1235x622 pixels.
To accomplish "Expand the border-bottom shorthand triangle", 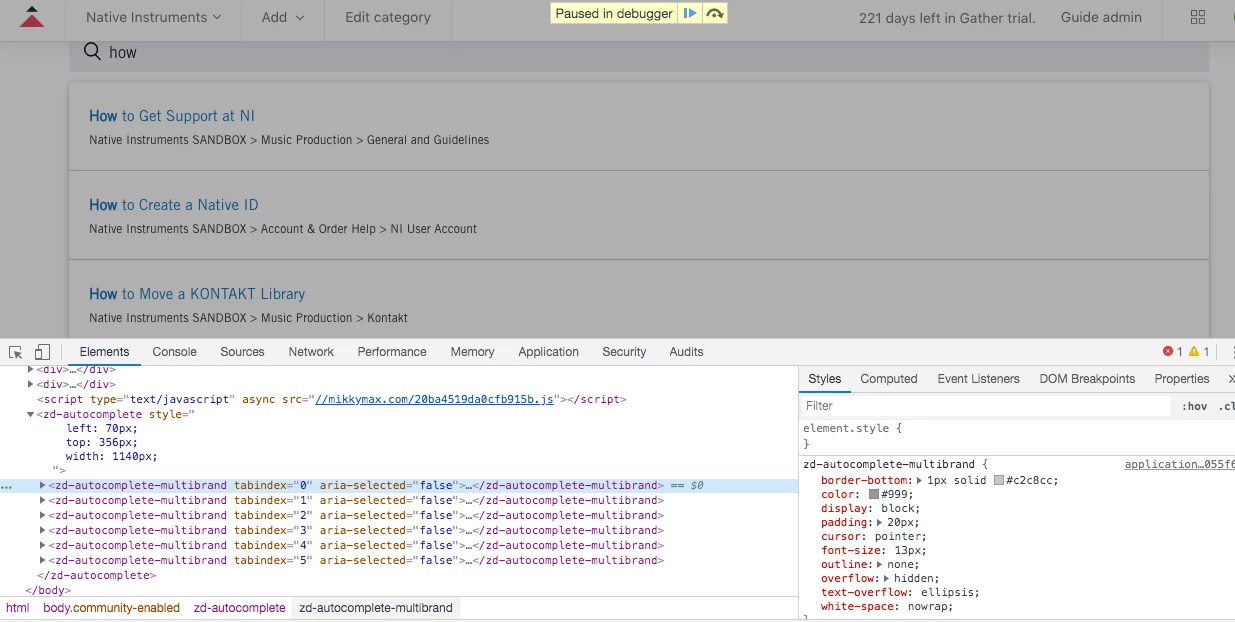I will (x=919, y=480).
